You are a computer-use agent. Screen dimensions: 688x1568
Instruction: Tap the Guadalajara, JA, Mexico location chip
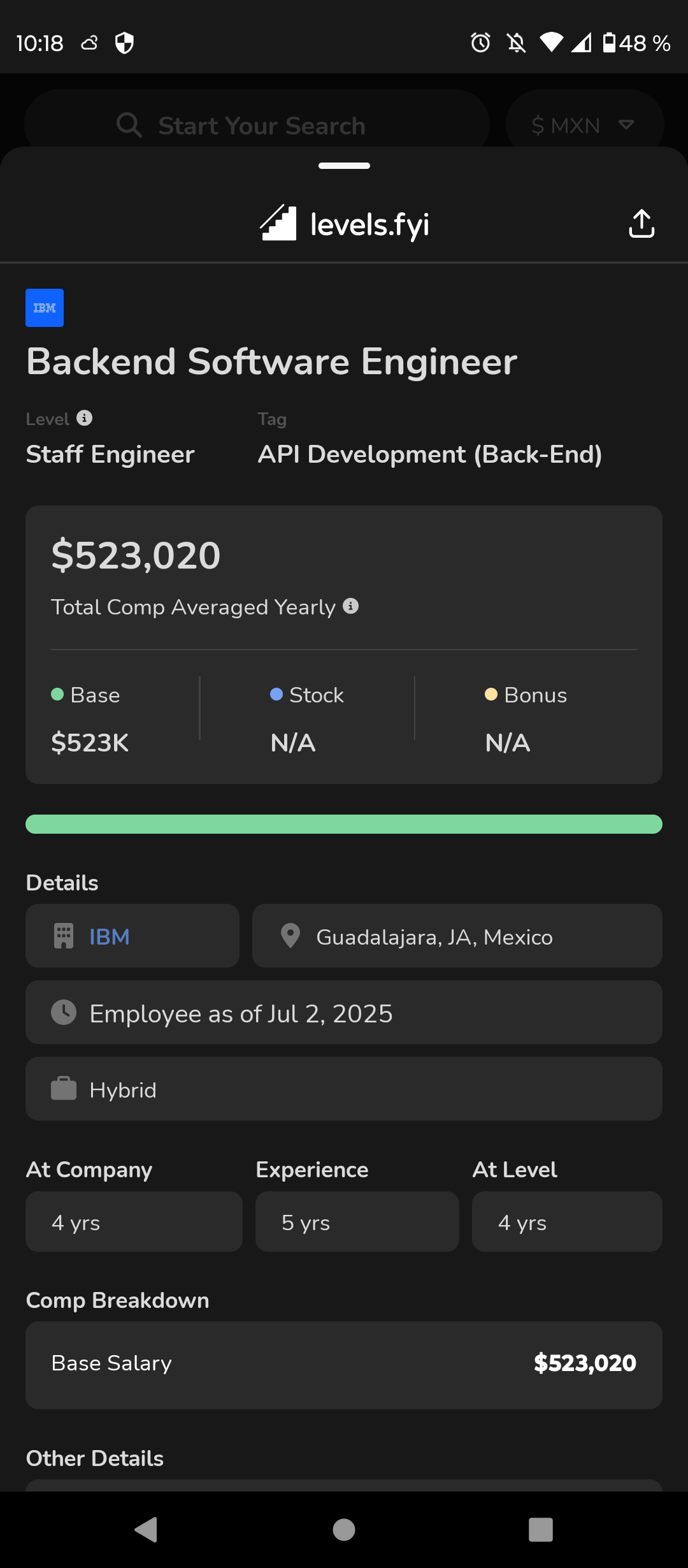(x=457, y=936)
